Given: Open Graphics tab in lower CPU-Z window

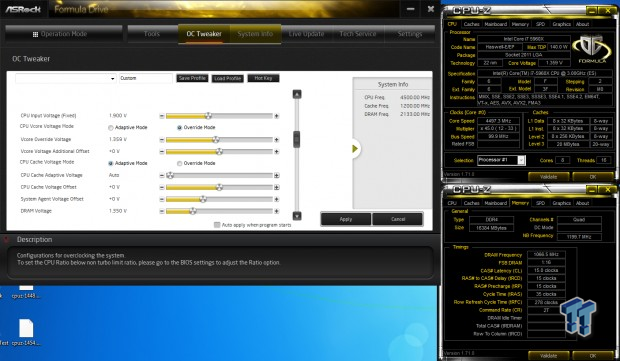Looking at the screenshot, I should coord(561,203).
